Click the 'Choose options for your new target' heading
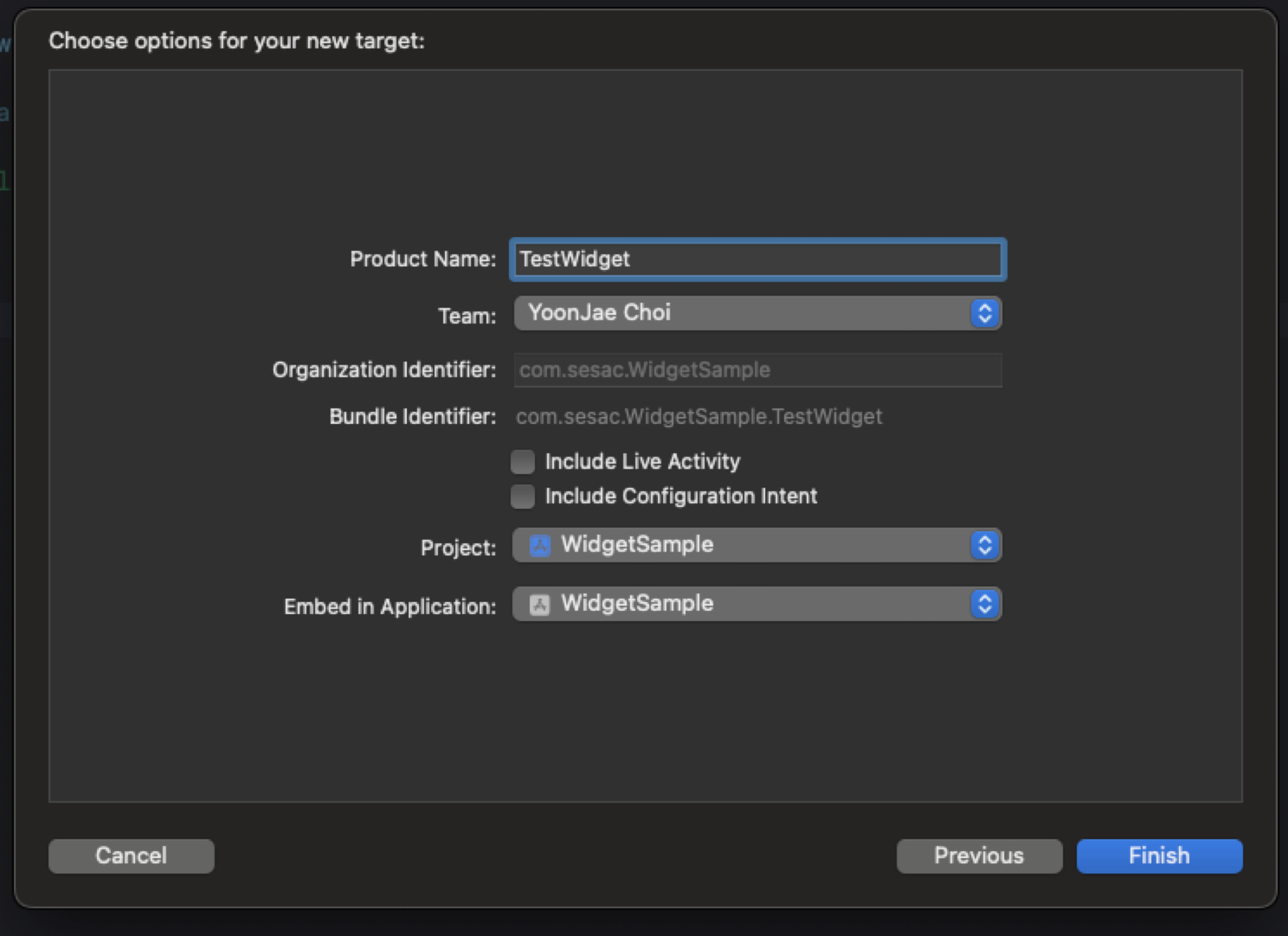Viewport: 1288px width, 936px height. point(237,41)
